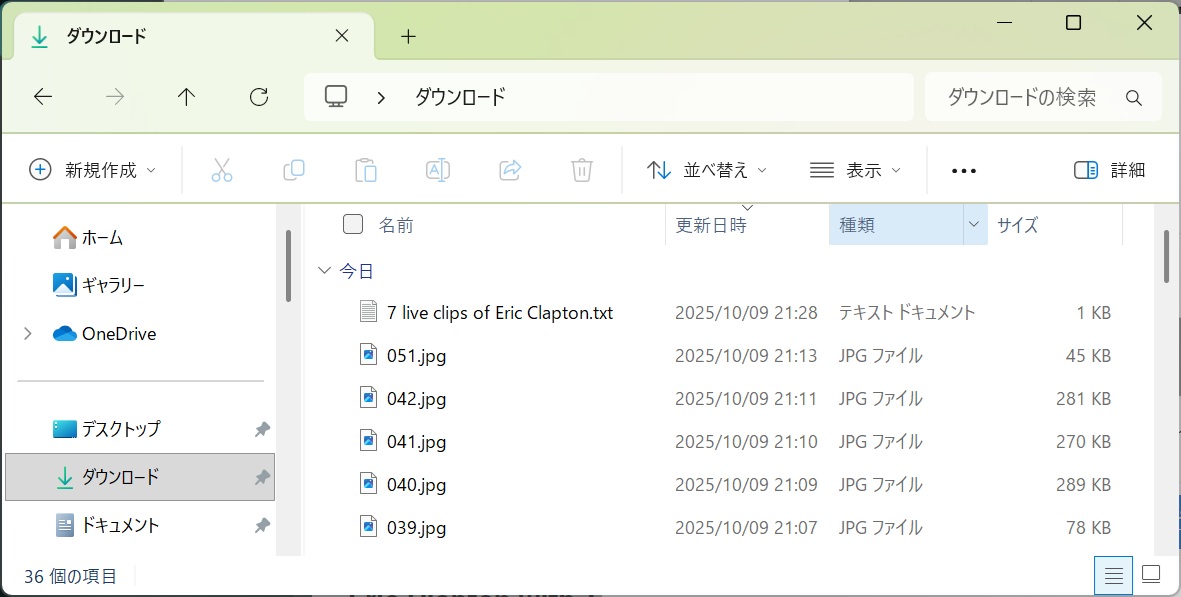Click the 更新日時 column header
The width and height of the screenshot is (1181, 597).
(x=711, y=225)
